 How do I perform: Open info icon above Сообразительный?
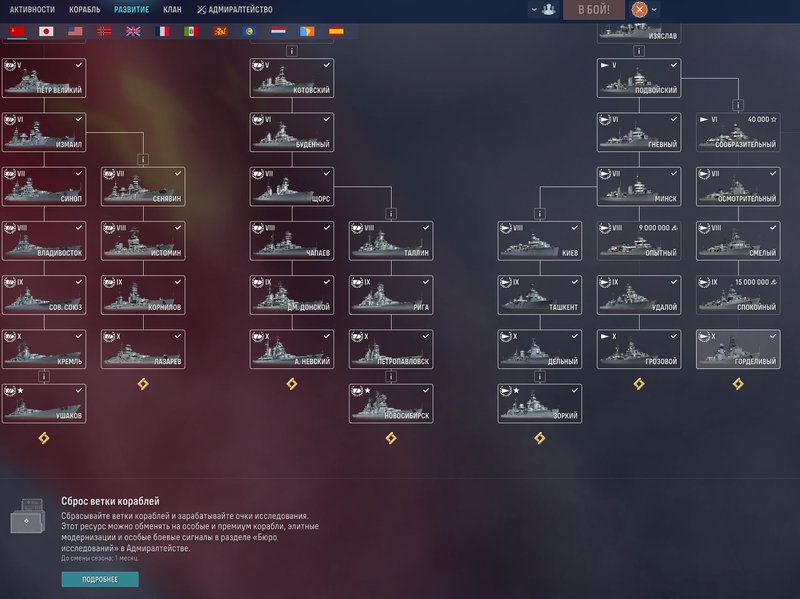click(x=738, y=105)
